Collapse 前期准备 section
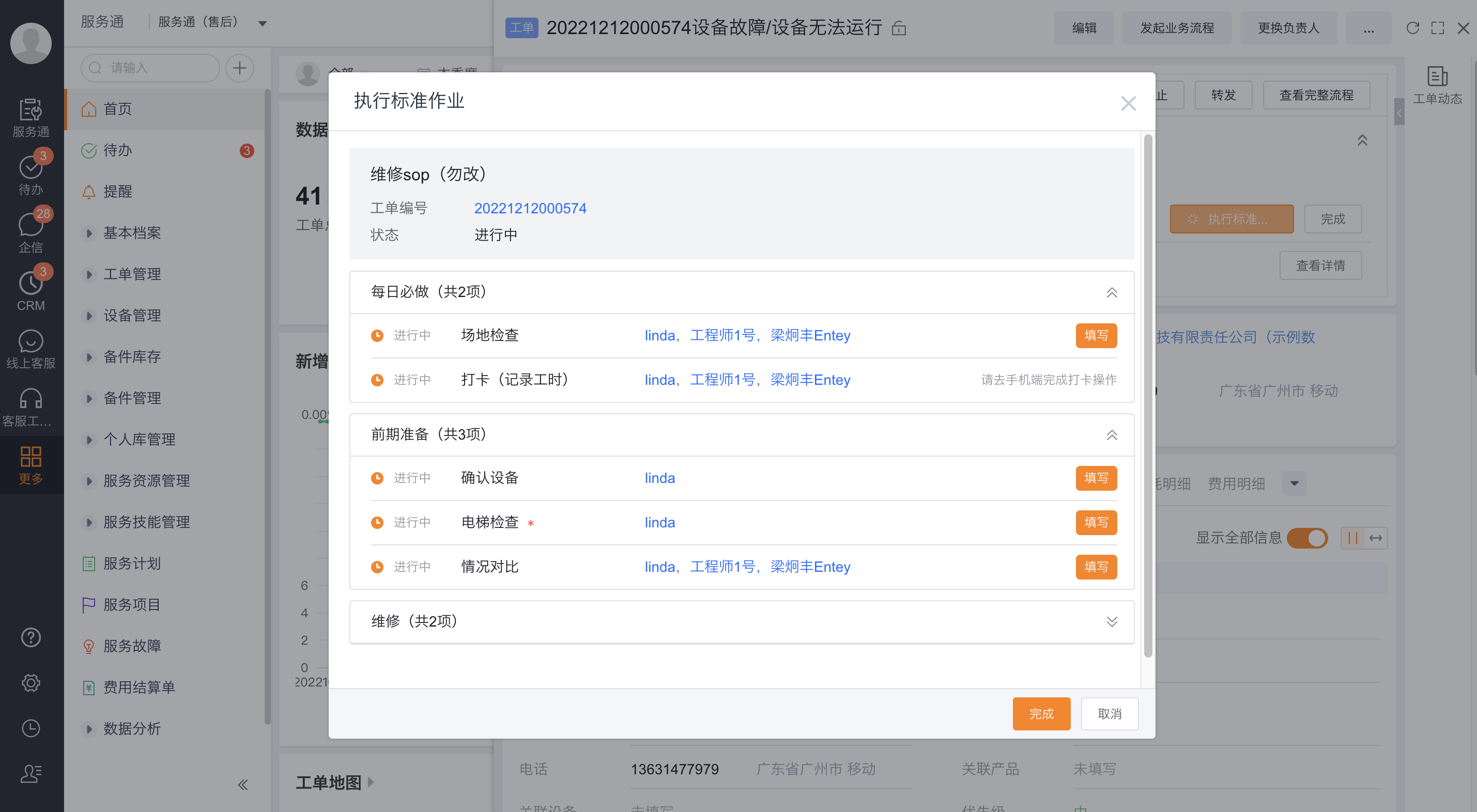 (1111, 435)
